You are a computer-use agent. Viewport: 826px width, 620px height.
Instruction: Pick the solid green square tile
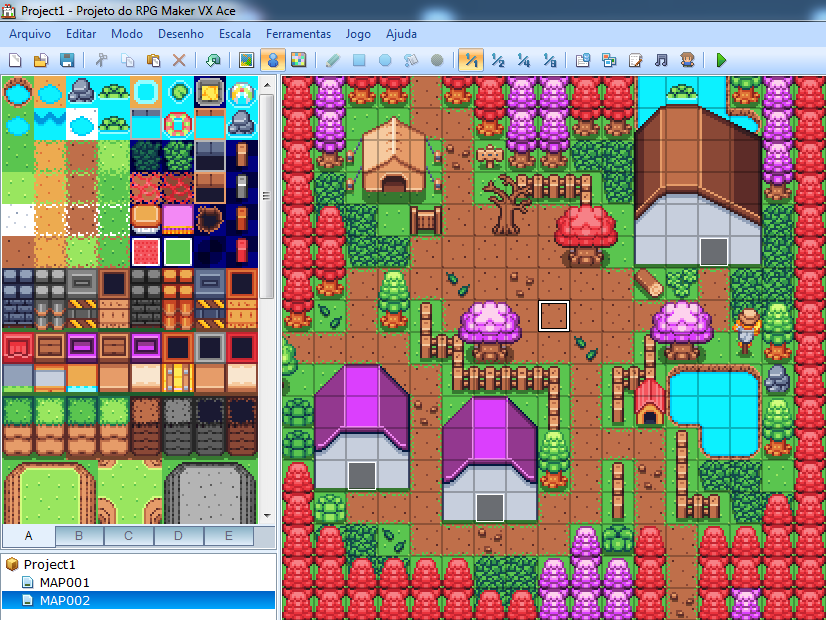click(x=178, y=252)
